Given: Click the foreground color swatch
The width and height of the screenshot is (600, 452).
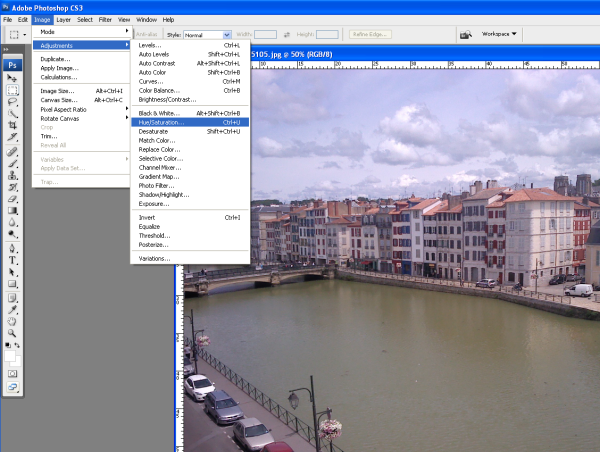Looking at the screenshot, I should pos(10,353).
